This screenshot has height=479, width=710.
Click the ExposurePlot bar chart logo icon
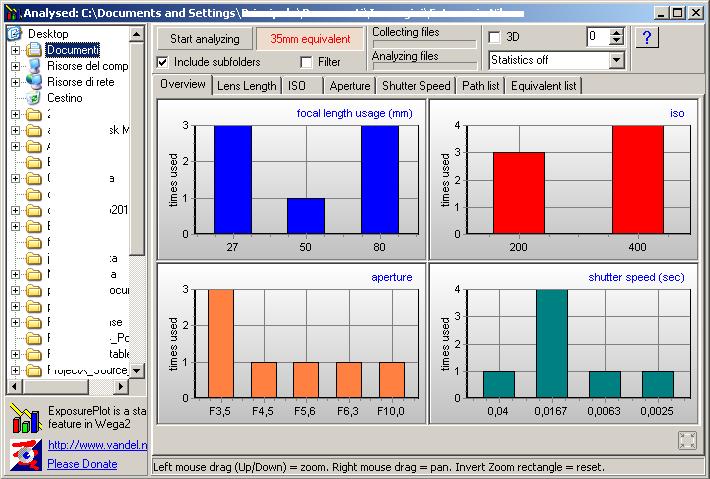23,417
